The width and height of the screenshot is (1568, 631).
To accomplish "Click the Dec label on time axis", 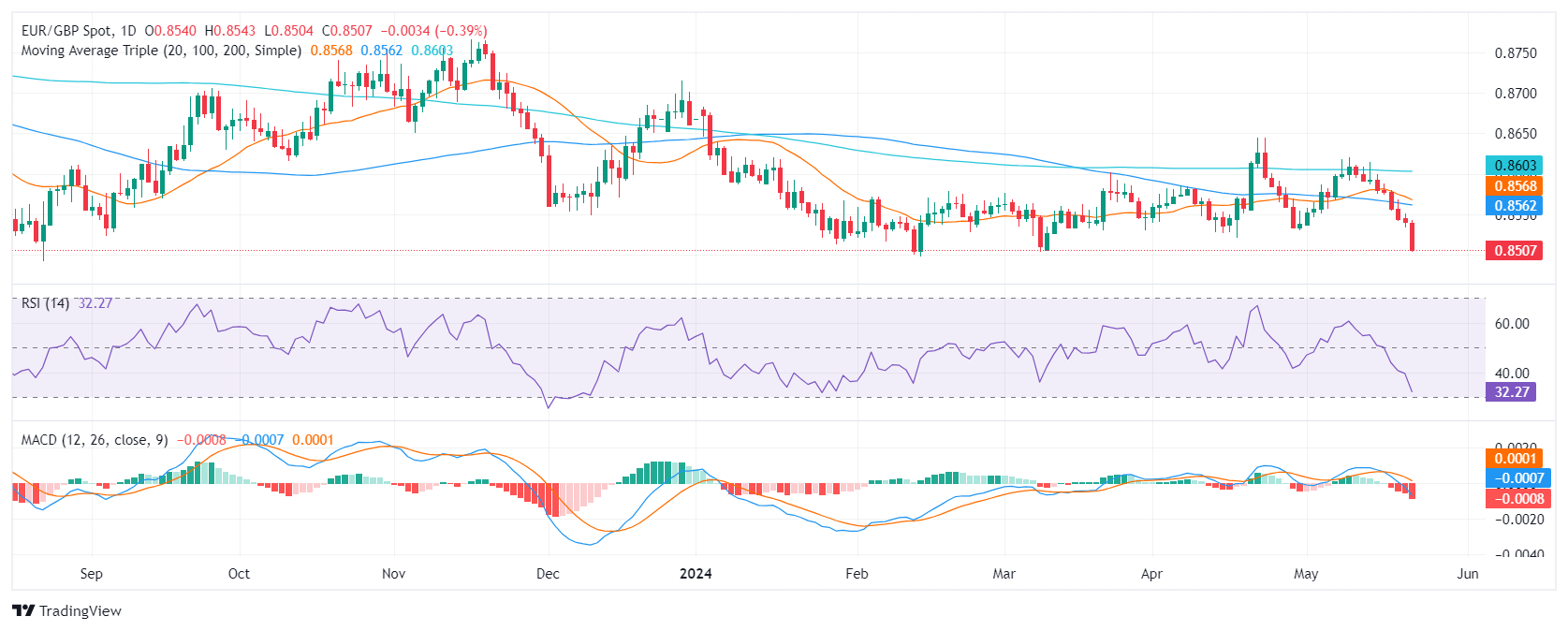I will point(548,574).
